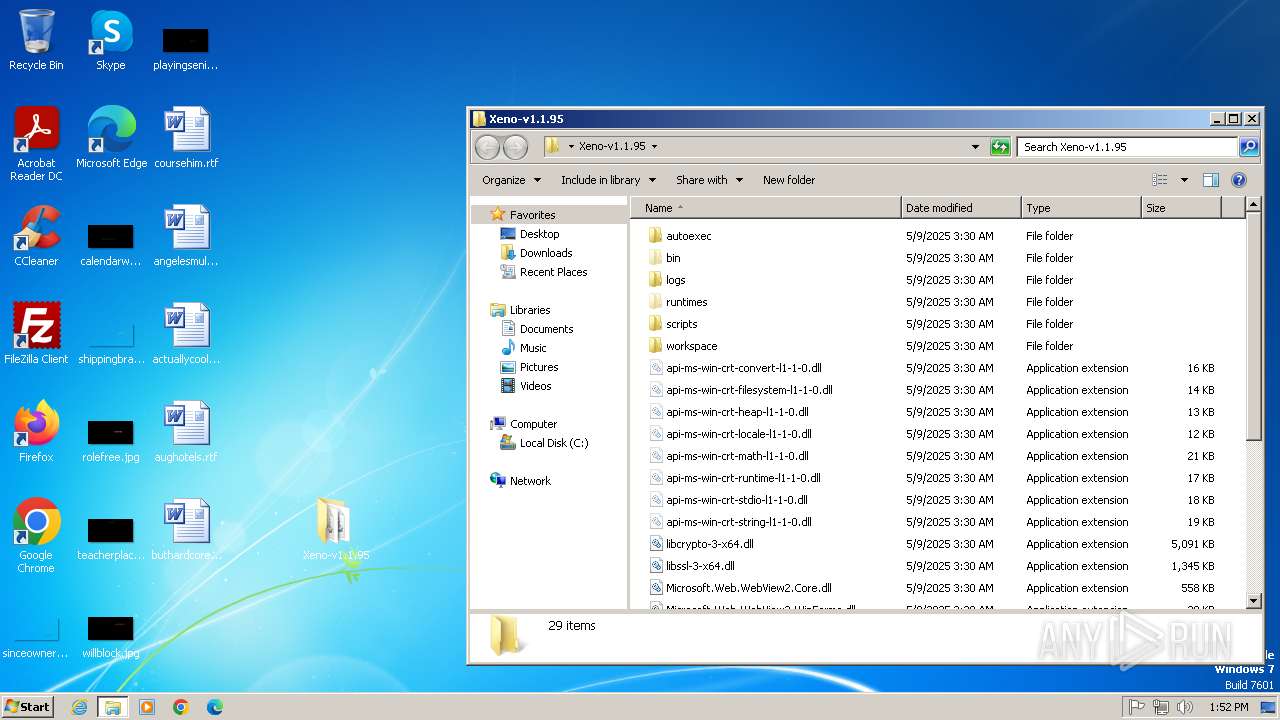This screenshot has height=720, width=1280.
Task: Expand address bar history dropdown
Action: 976,147
